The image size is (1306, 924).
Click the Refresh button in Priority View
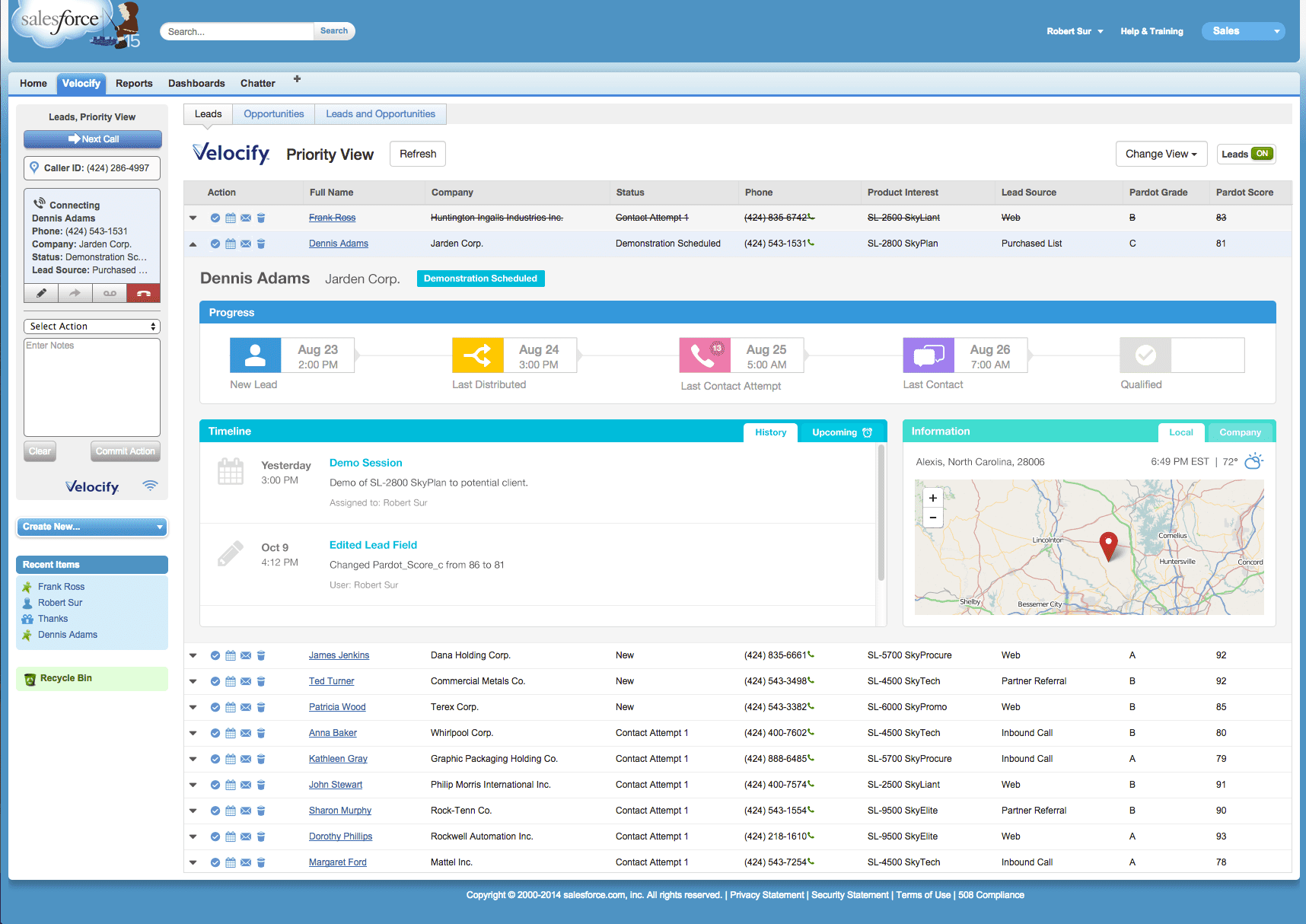click(x=417, y=154)
